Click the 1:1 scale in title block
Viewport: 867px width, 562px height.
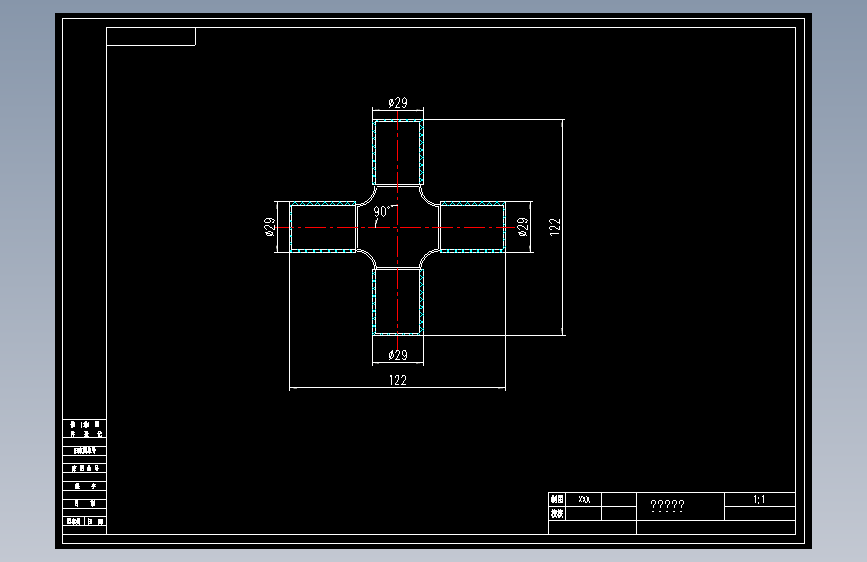[x=759, y=499]
